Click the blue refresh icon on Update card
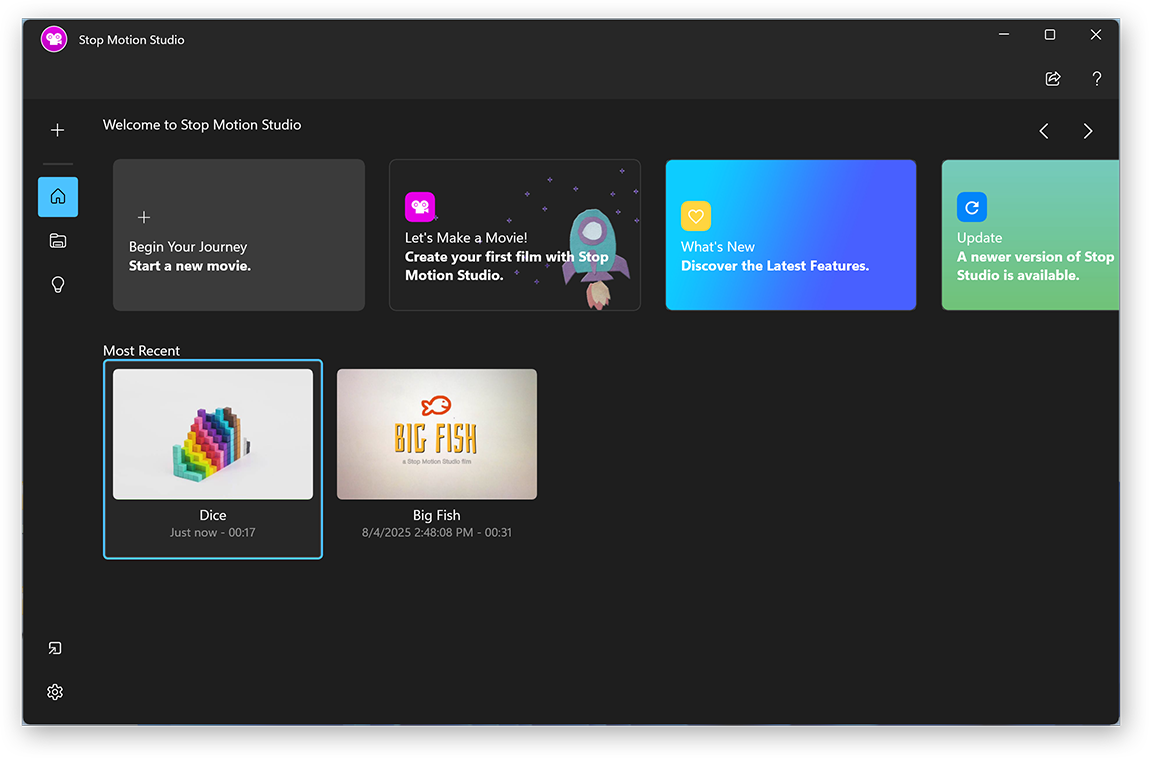Screen dimensions: 1149x758 point(971,207)
